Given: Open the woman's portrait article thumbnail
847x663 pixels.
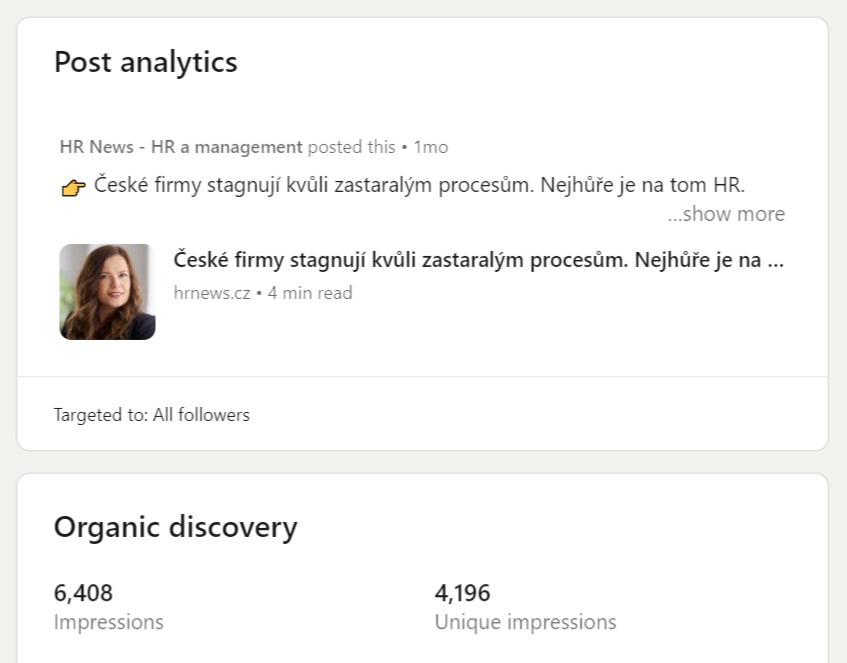Looking at the screenshot, I should [x=107, y=292].
